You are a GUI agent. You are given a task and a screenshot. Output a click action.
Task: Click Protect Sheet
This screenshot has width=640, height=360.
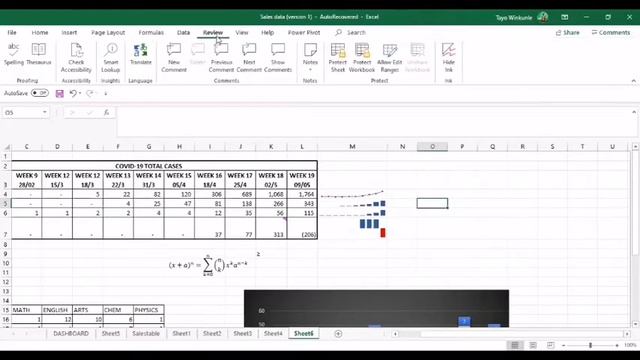[338, 58]
